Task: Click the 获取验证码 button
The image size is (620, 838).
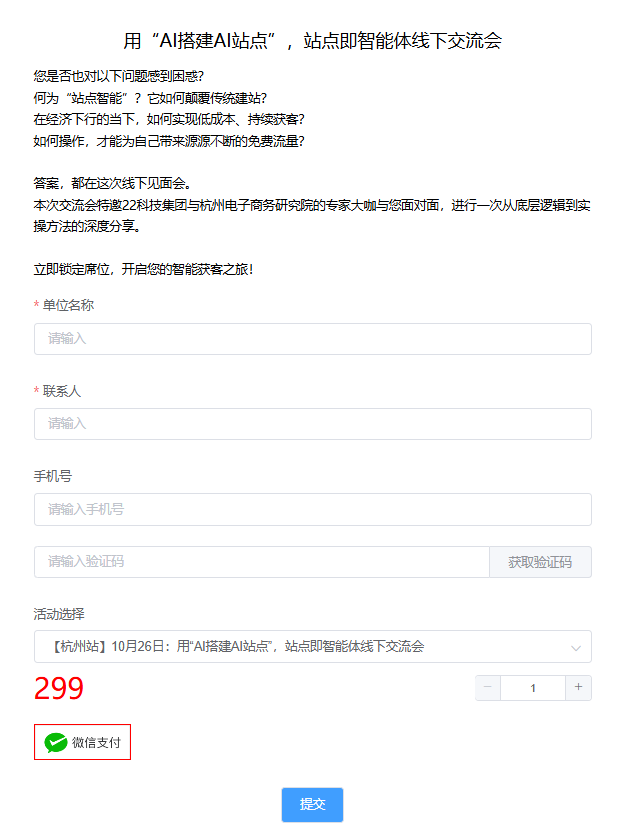Action: point(540,562)
